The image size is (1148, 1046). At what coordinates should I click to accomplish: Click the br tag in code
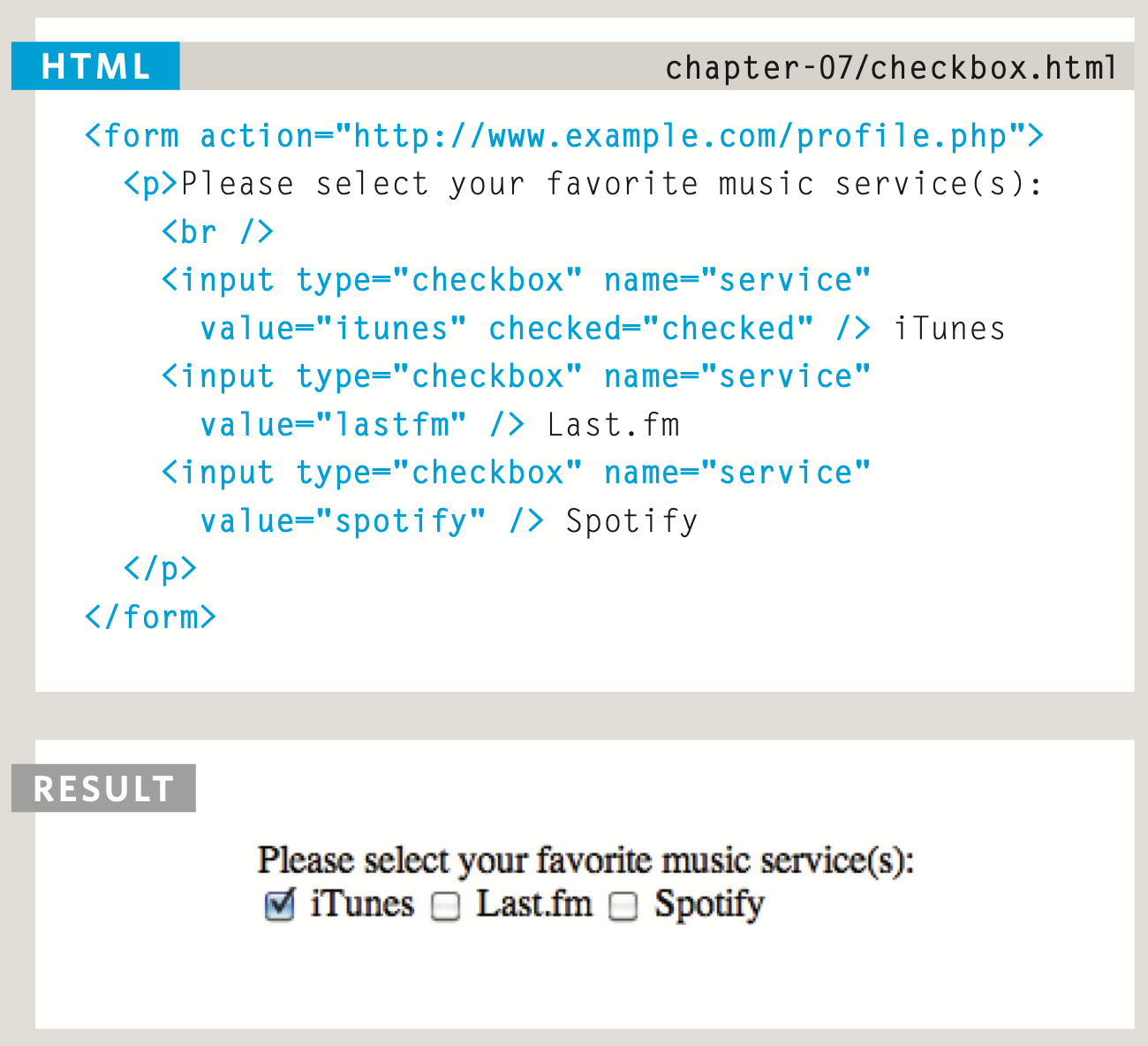[217, 232]
